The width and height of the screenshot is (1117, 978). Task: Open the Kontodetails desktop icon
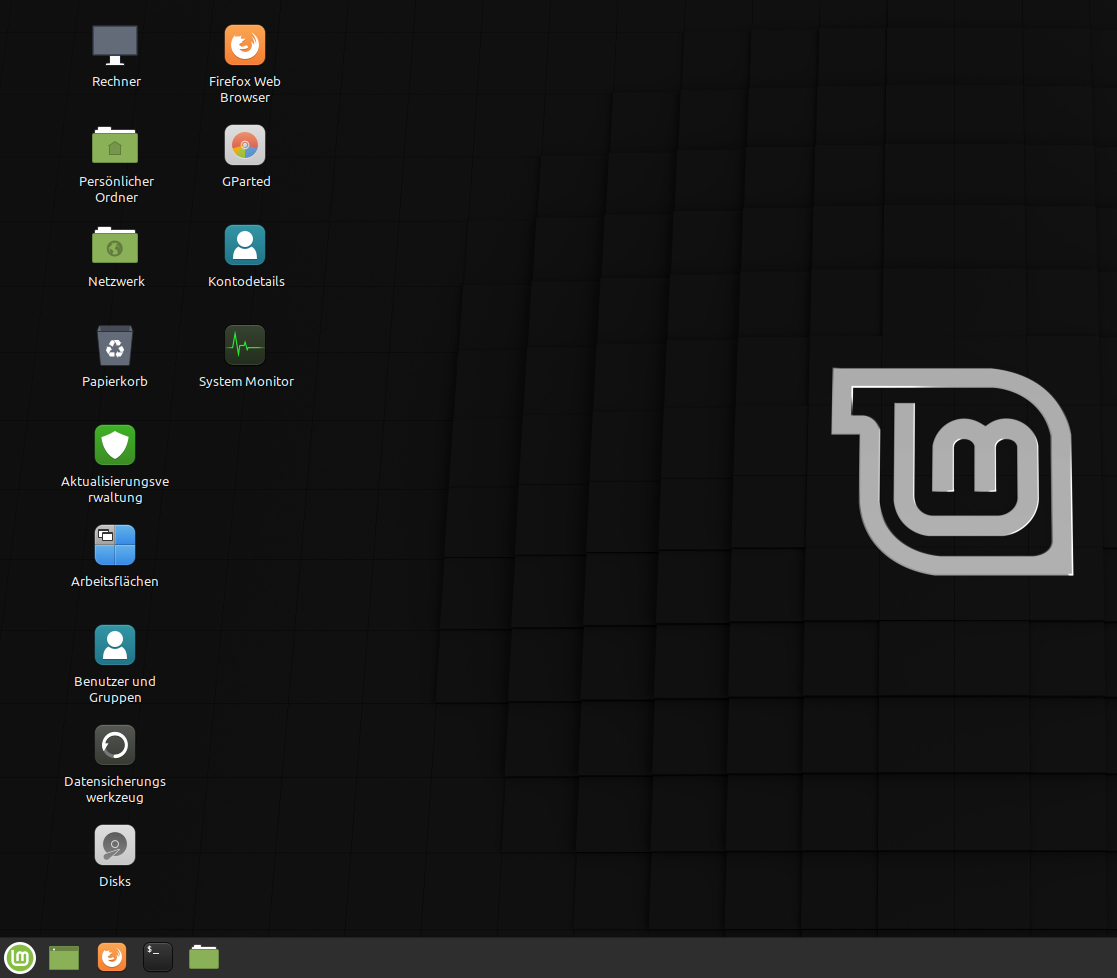pyautogui.click(x=244, y=245)
